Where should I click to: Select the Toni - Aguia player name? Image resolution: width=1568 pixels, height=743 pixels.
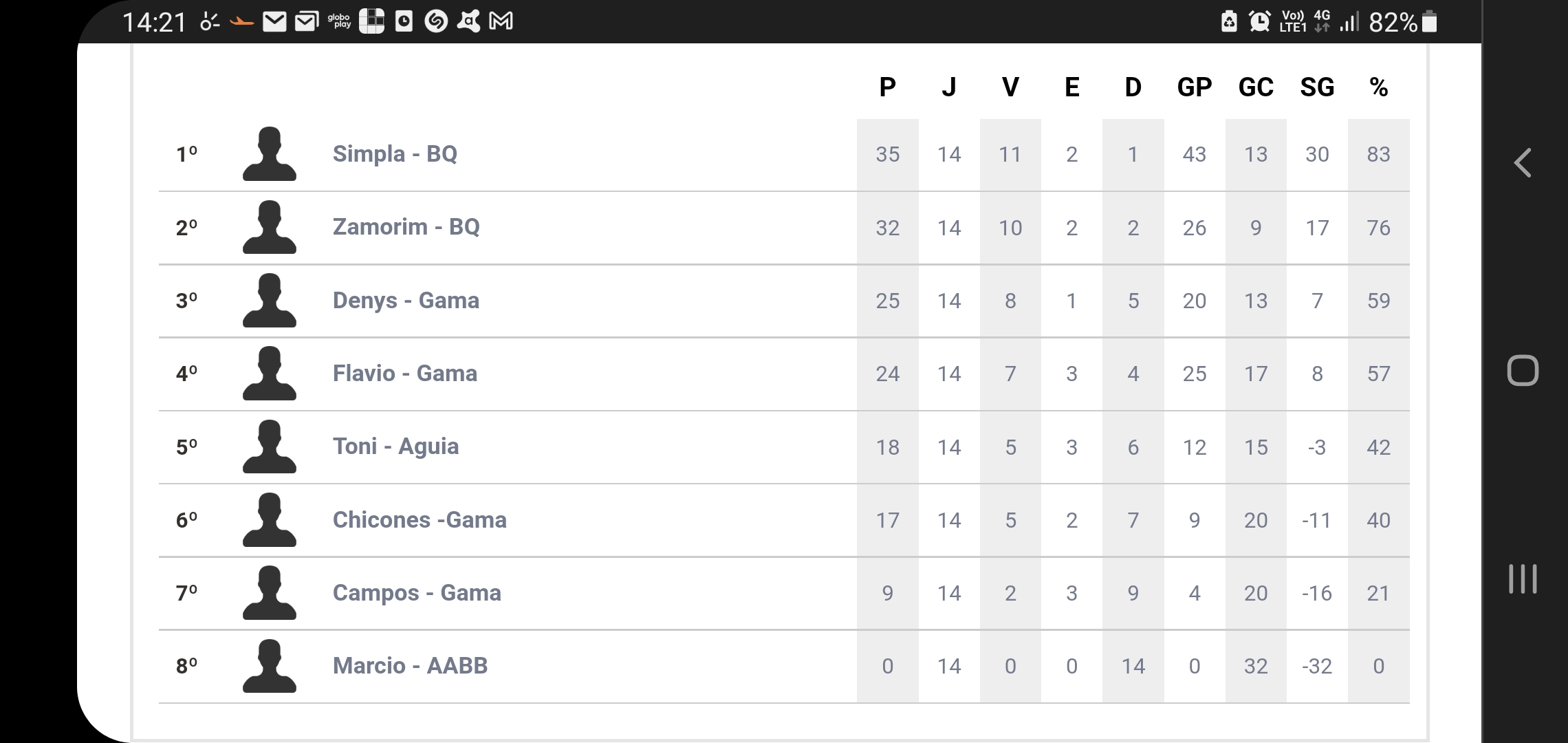pyautogui.click(x=395, y=446)
